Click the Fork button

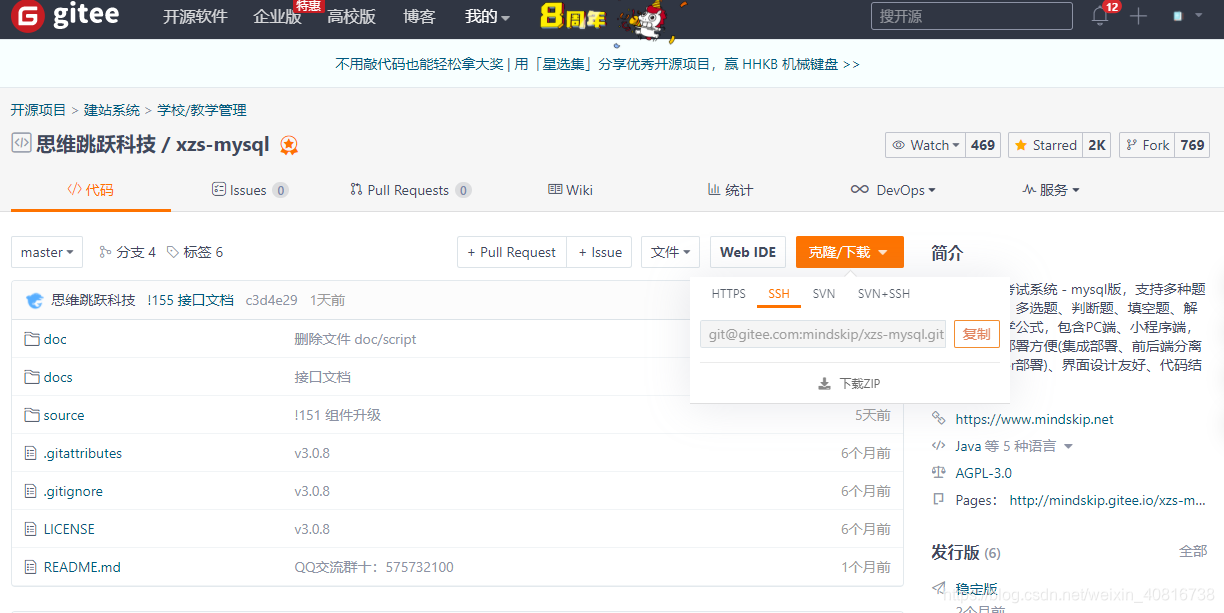1147,145
